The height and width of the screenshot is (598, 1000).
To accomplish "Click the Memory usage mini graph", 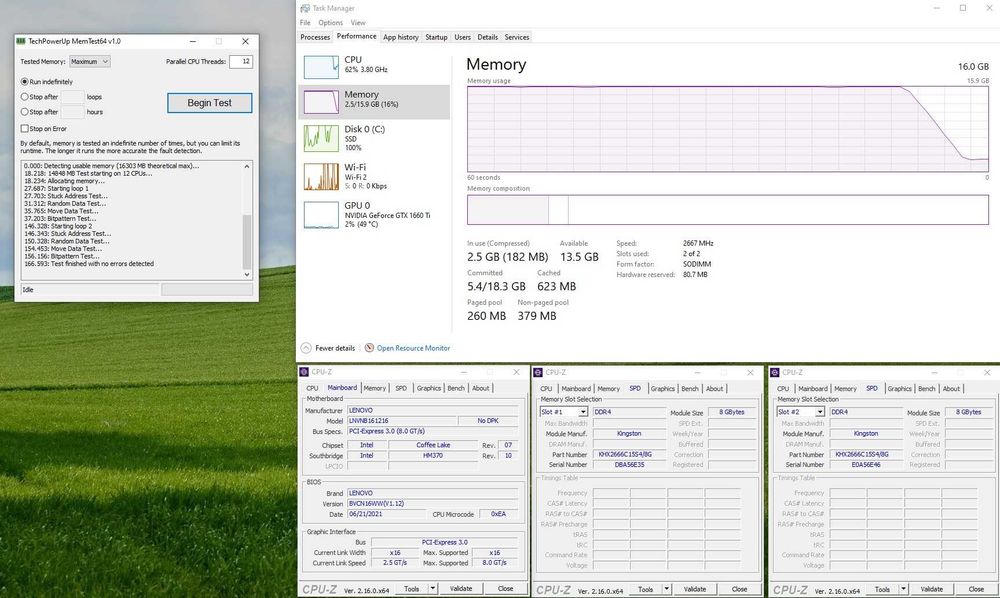I will point(321,102).
